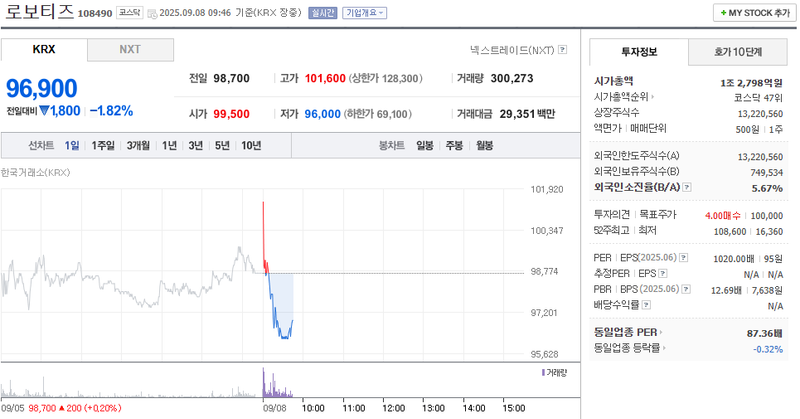Switch to 주봉 candle chart

(x=454, y=145)
